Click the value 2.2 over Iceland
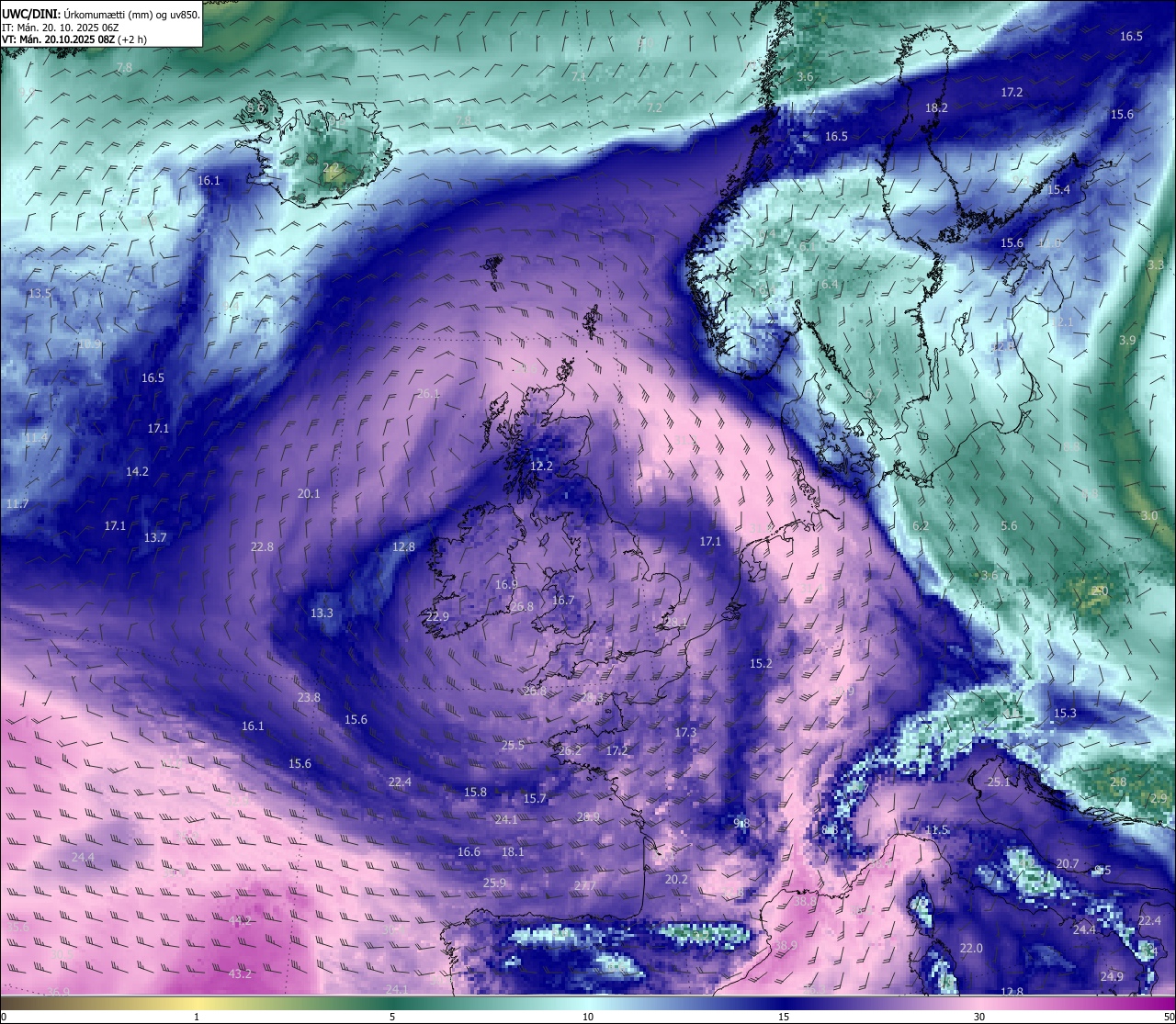Image resolution: width=1176 pixels, height=1024 pixels. pyautogui.click(x=331, y=167)
